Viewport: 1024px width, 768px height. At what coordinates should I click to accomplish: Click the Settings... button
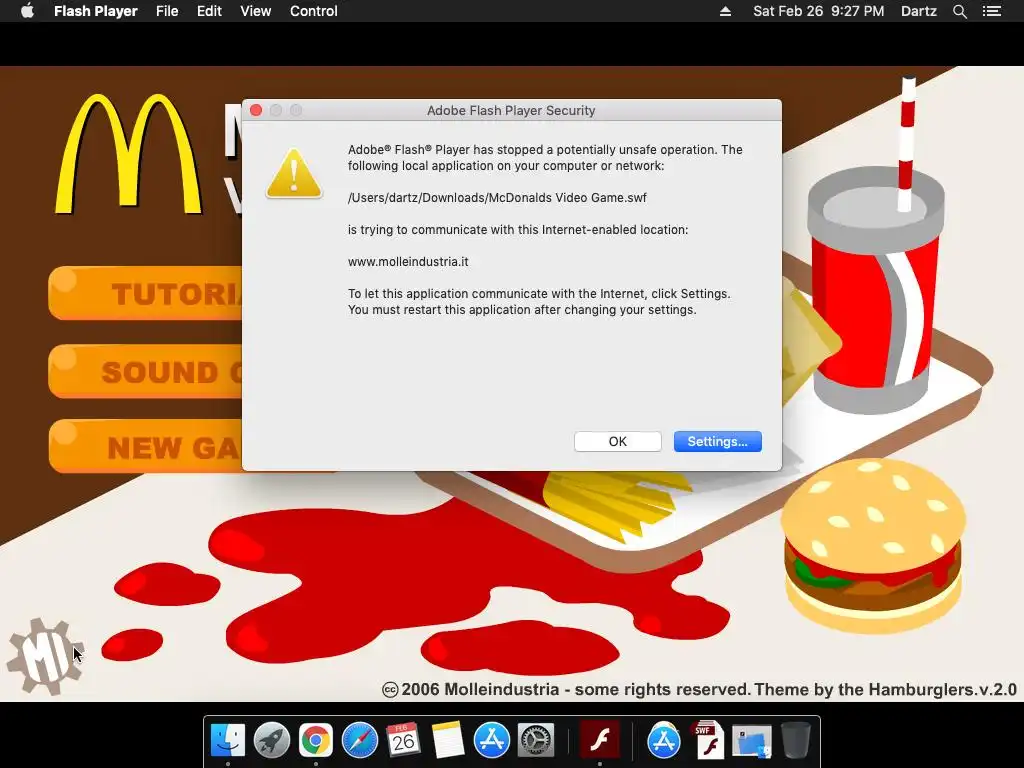pos(718,441)
